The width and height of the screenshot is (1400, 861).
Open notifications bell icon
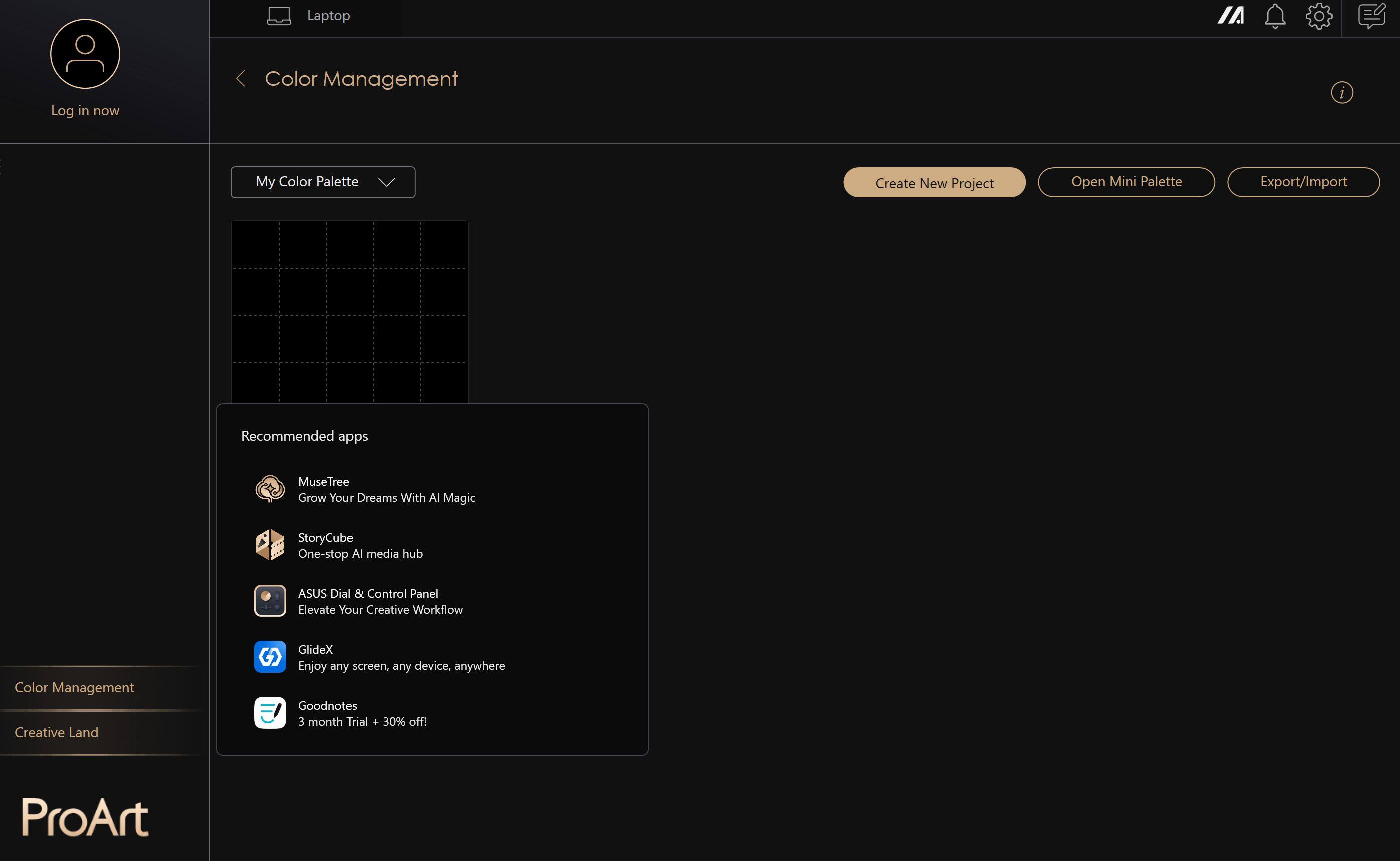pyautogui.click(x=1275, y=16)
